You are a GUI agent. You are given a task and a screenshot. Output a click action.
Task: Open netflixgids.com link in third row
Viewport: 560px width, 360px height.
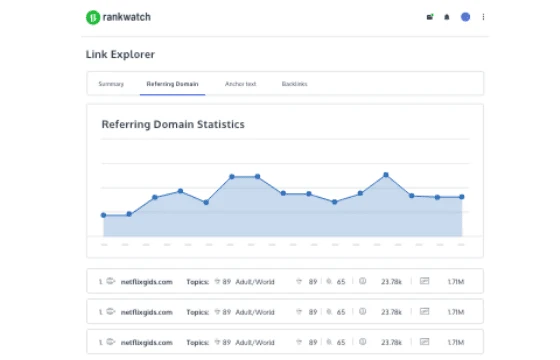pyautogui.click(x=146, y=342)
